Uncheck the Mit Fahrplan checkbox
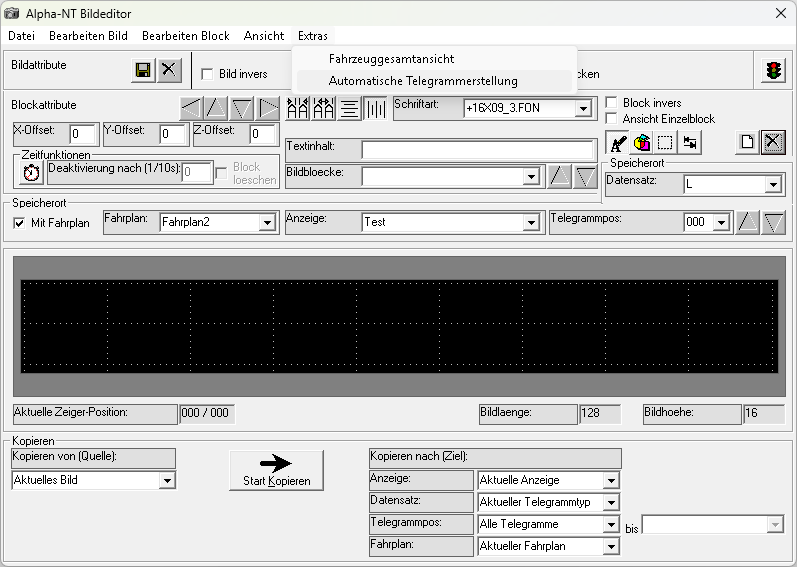 click(x=19, y=223)
